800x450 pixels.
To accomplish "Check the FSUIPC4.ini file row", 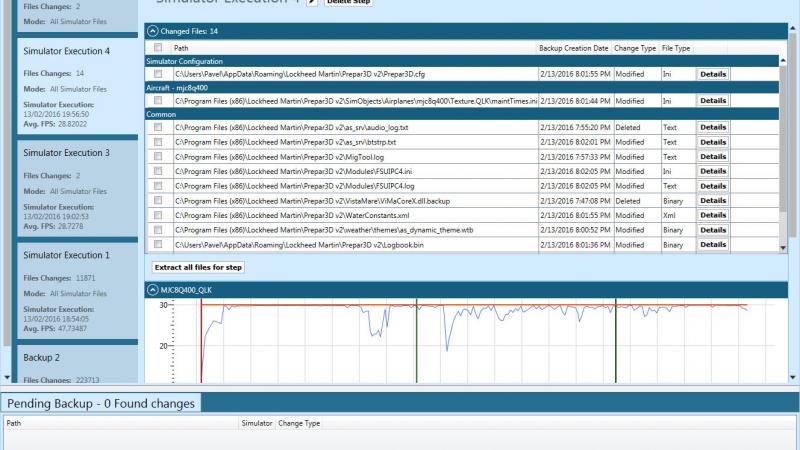I will (x=158, y=171).
